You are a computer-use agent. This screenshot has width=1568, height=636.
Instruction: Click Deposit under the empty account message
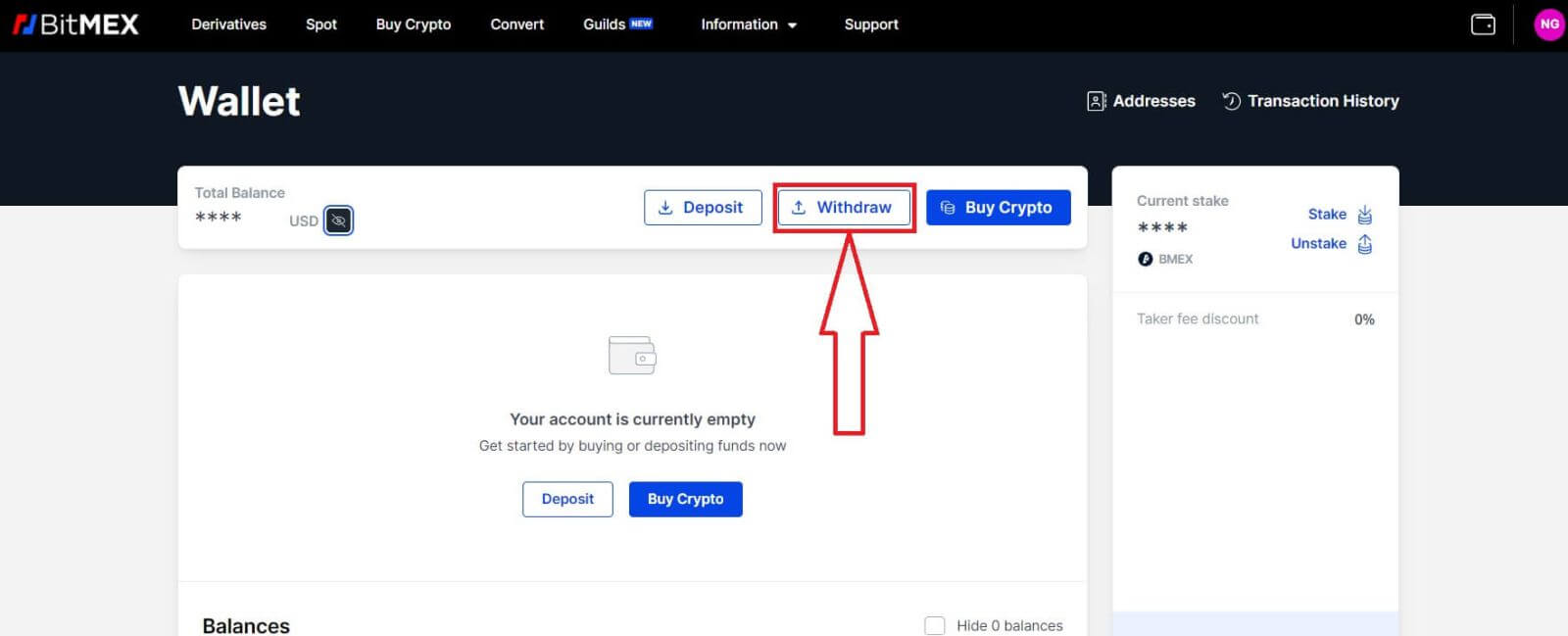click(567, 499)
